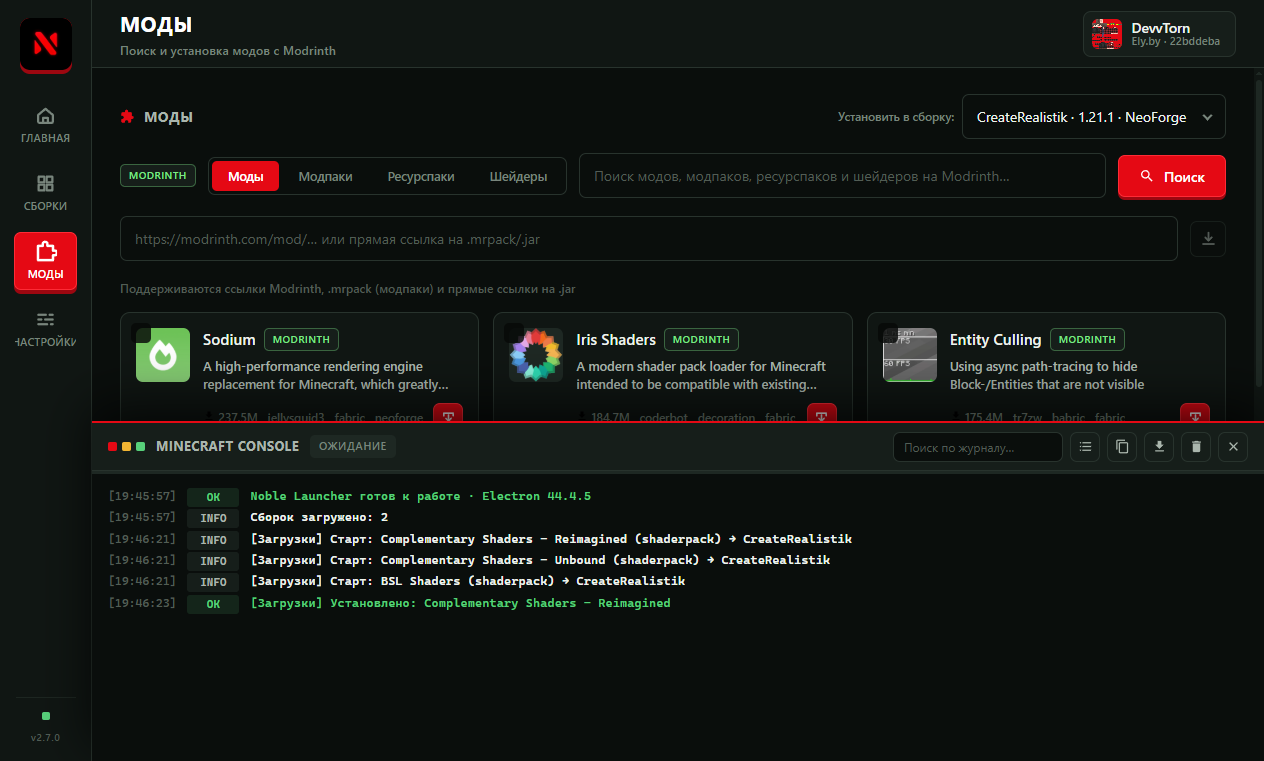Tick the checkbox on the Entity Culling card
The height and width of the screenshot is (761, 1264).
889,332
